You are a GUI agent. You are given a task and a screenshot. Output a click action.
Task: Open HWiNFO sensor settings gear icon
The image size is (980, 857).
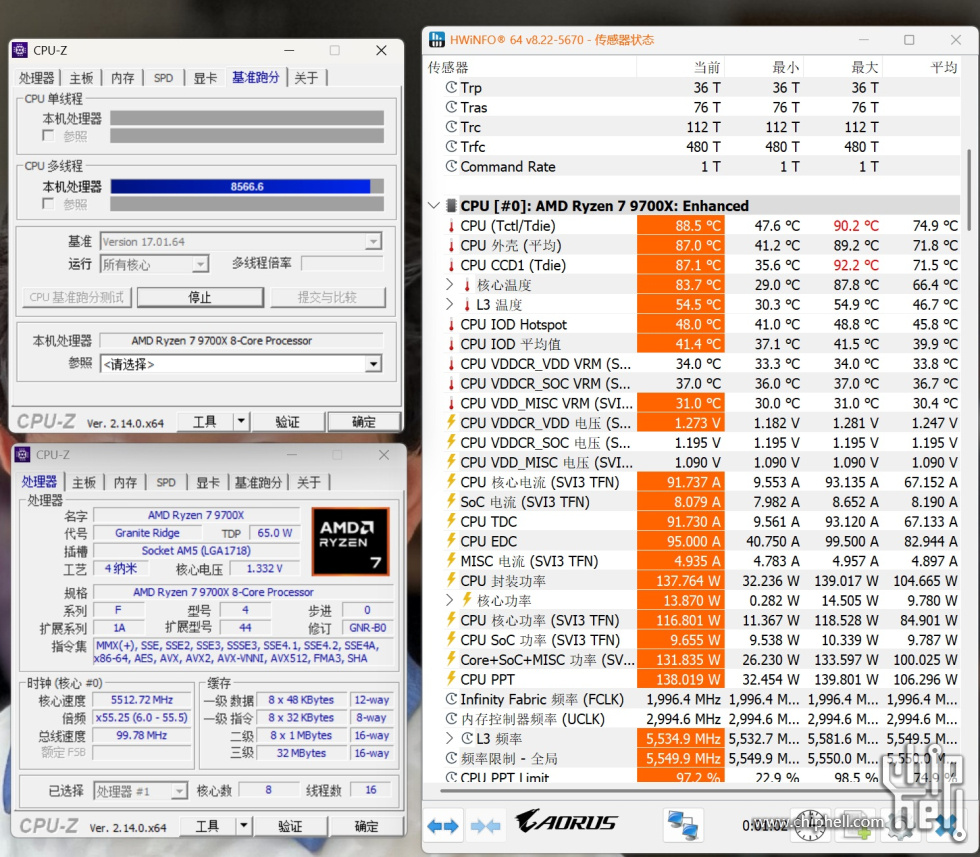click(900, 825)
